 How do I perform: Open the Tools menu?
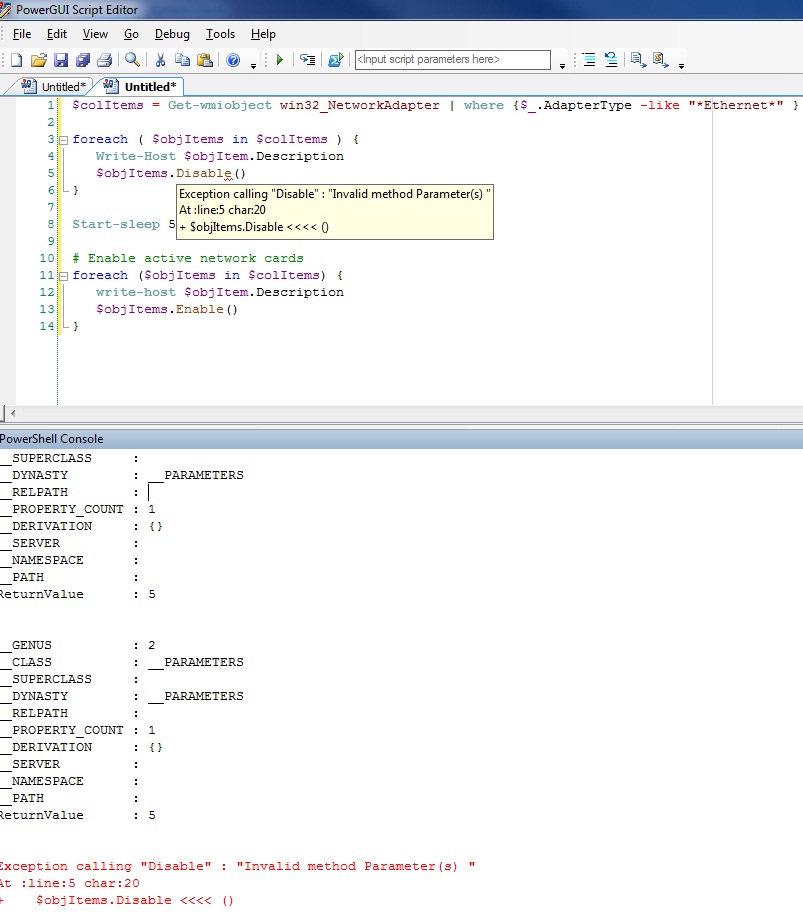pyautogui.click(x=220, y=34)
